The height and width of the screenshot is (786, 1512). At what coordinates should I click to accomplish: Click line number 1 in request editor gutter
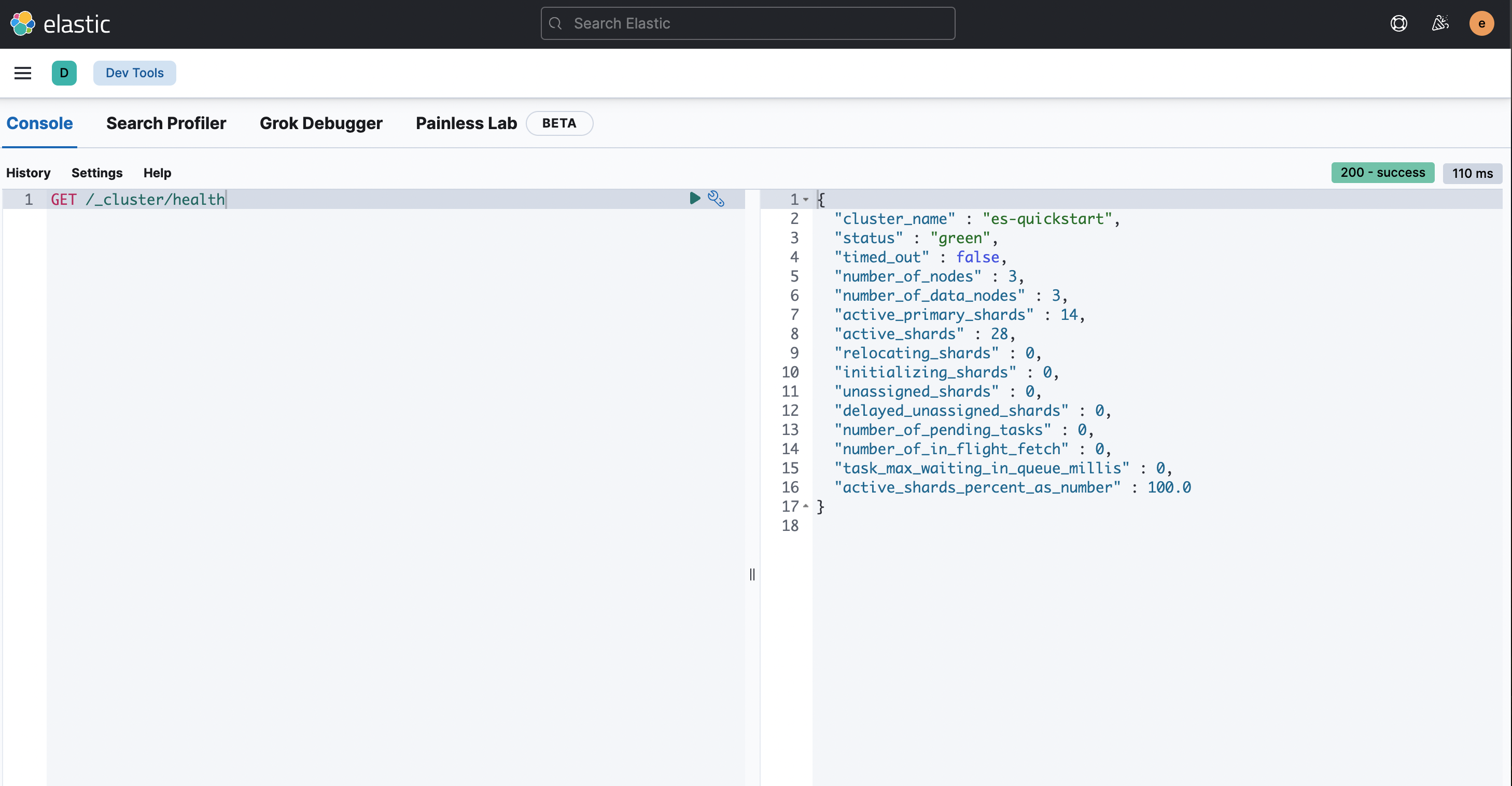click(28, 200)
